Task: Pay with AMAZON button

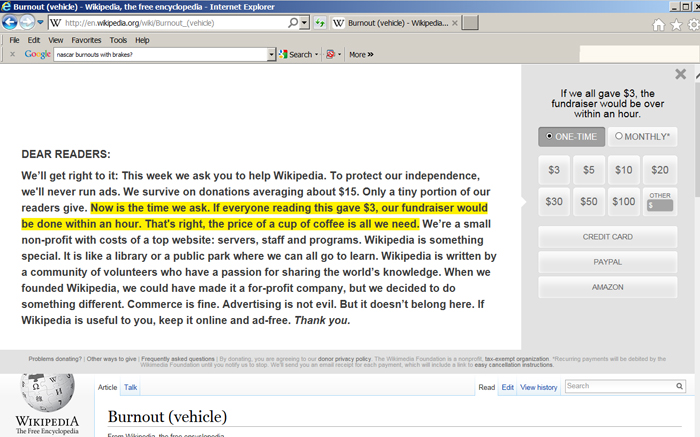Action: [x=608, y=287]
